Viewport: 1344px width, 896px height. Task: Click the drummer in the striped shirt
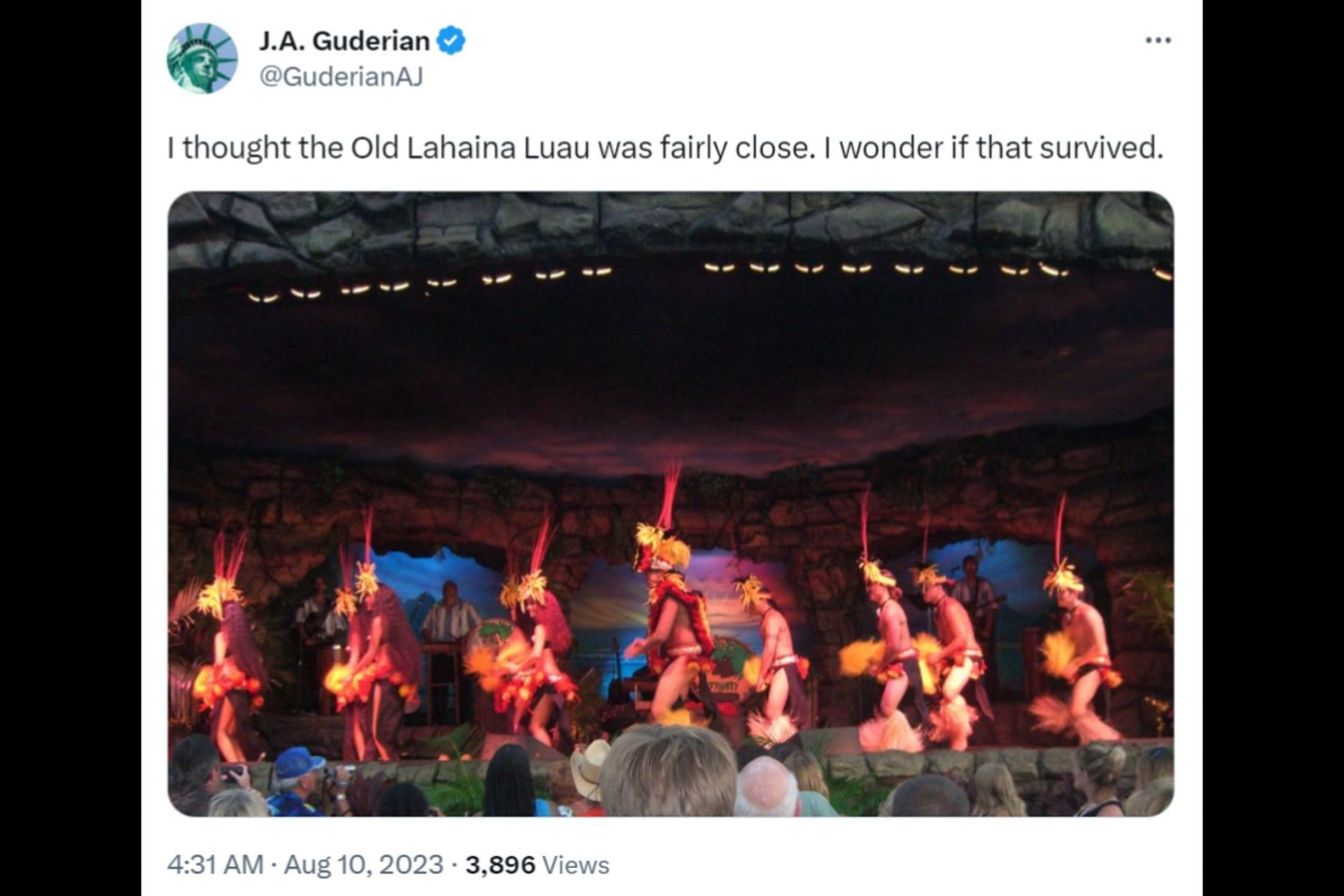[x=449, y=616]
